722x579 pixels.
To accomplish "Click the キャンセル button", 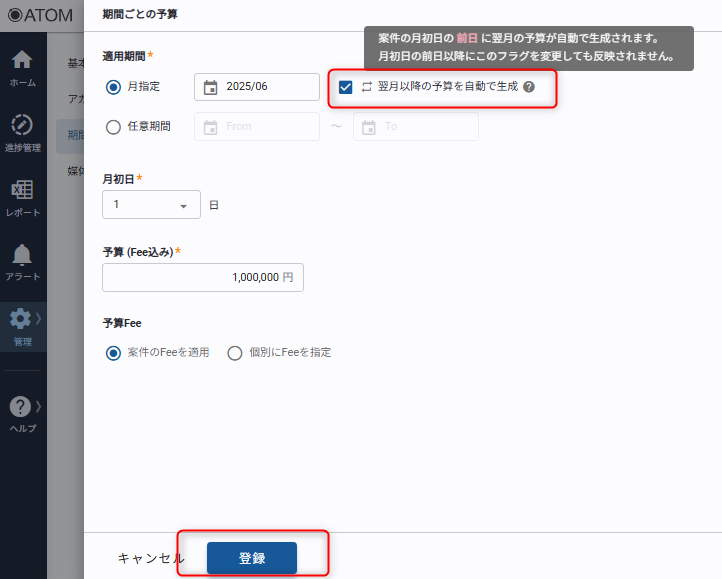I will coord(151,559).
